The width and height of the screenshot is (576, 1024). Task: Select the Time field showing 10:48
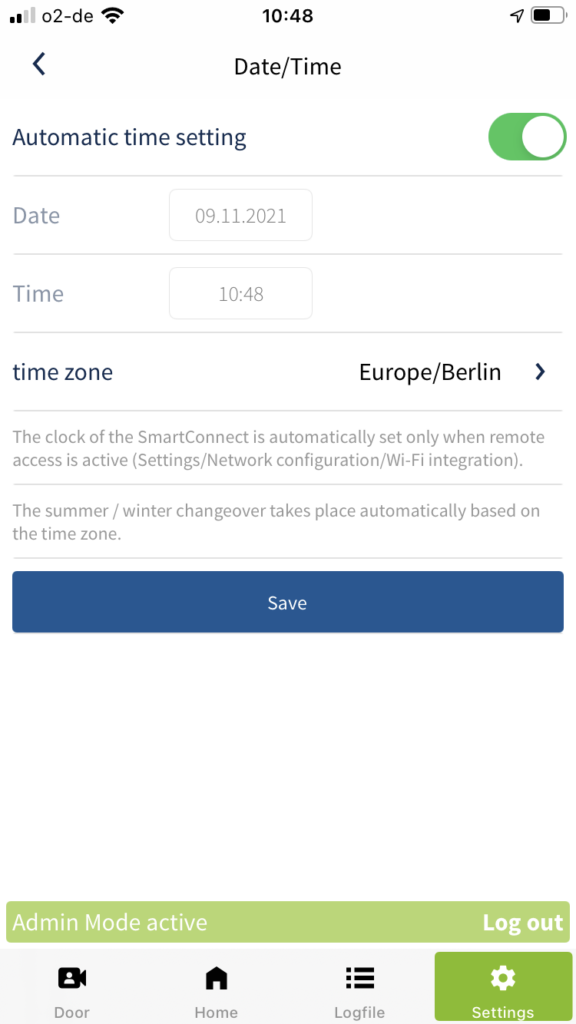(240, 294)
